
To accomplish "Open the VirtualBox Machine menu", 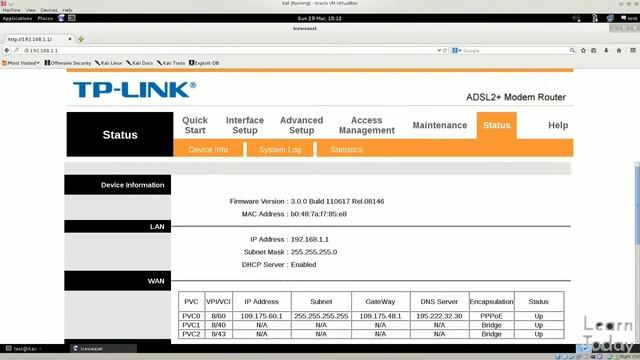I will pos(11,10).
